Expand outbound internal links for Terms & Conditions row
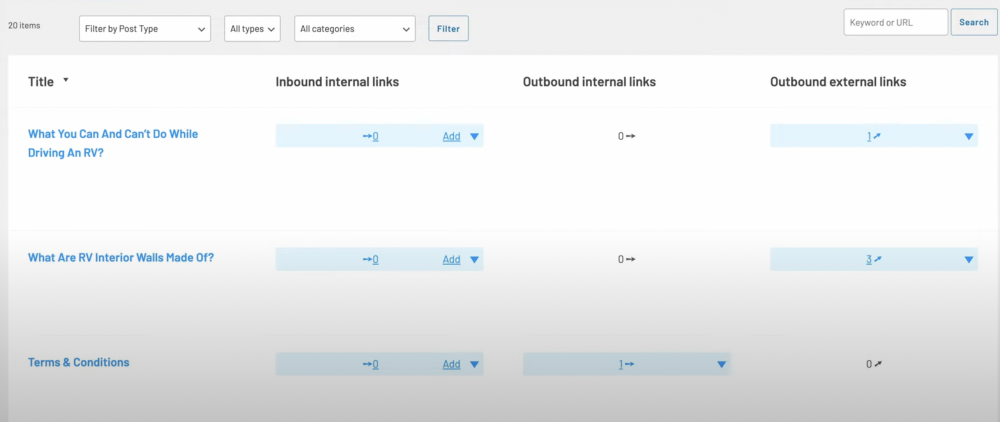Image resolution: width=1000 pixels, height=422 pixels. coord(721,364)
